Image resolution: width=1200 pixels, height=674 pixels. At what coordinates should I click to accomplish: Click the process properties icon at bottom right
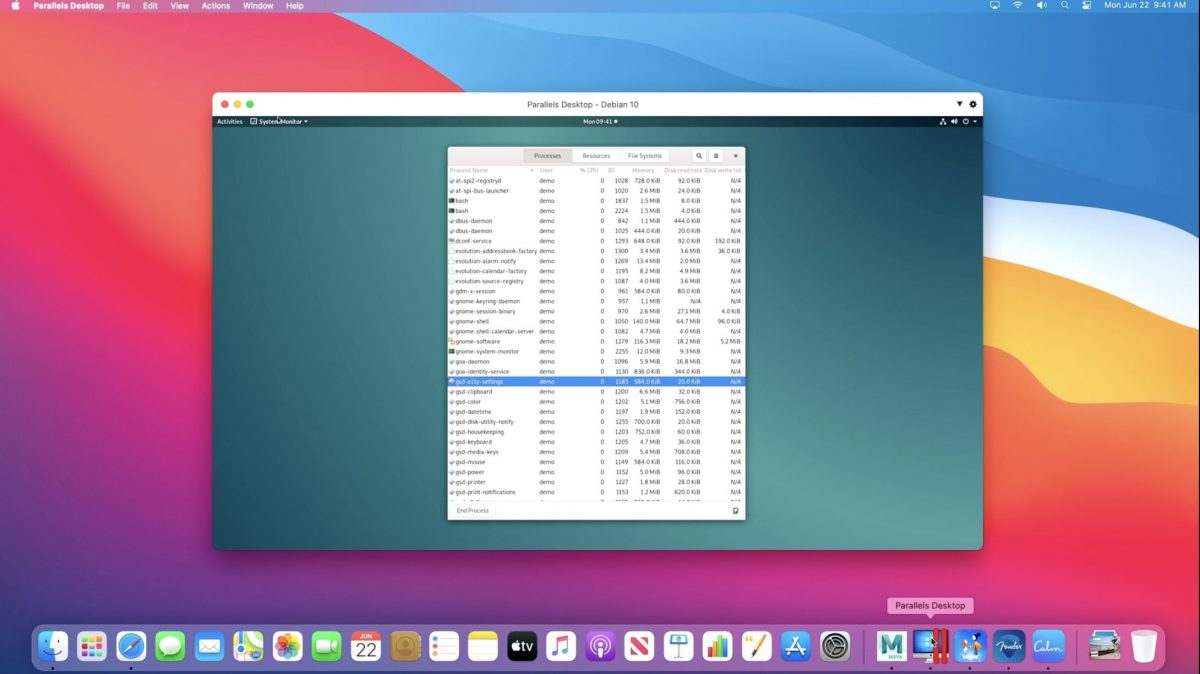coord(735,511)
